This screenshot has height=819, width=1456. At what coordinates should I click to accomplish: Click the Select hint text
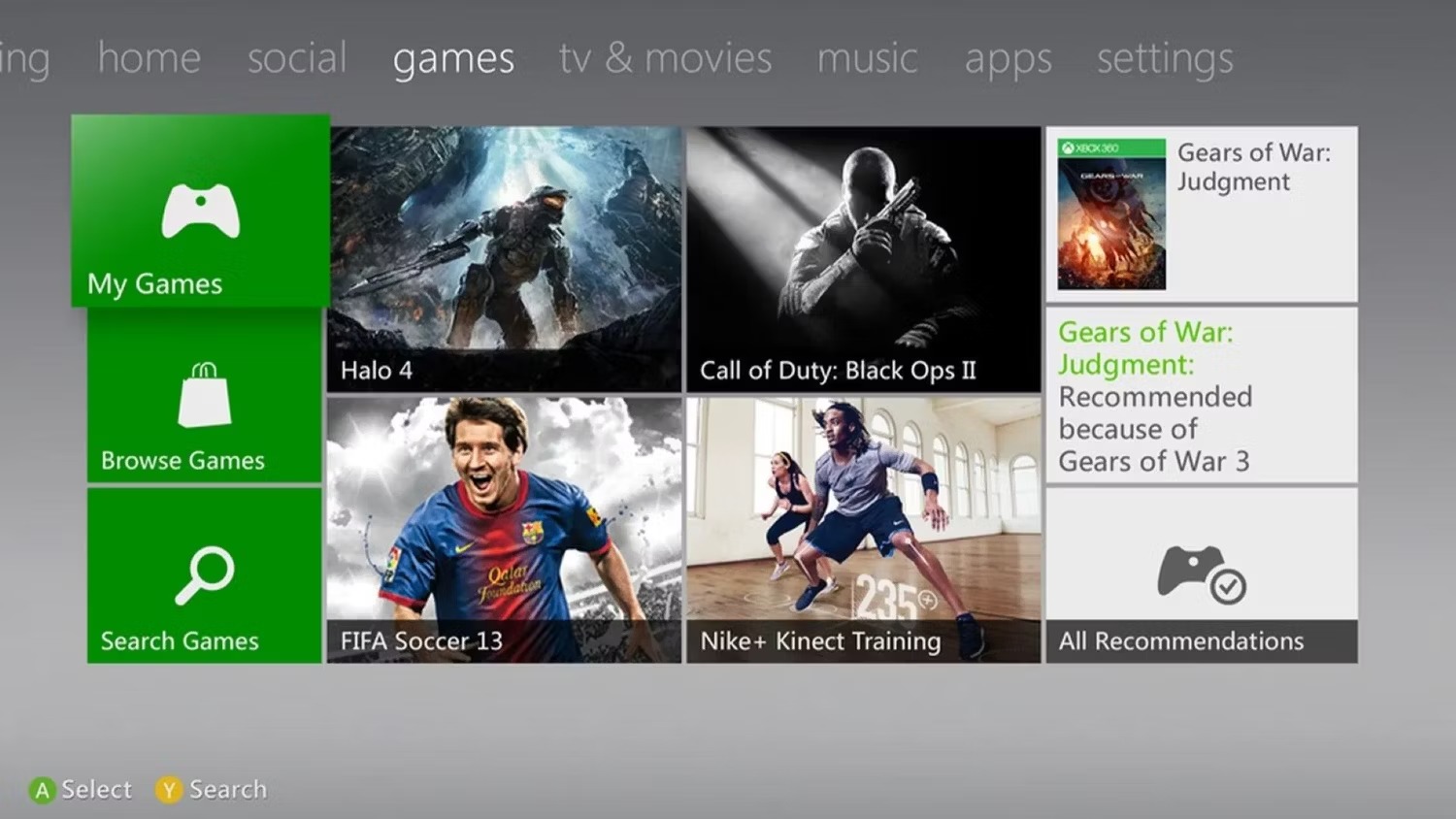pyautogui.click(x=96, y=790)
